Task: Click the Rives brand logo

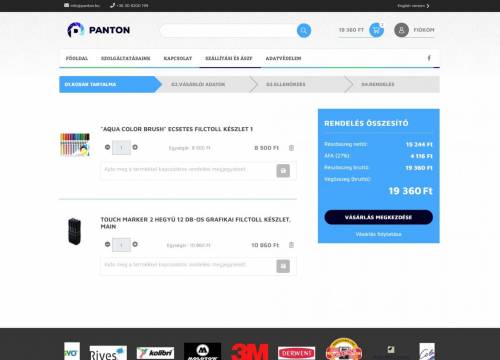Action: click(x=108, y=353)
